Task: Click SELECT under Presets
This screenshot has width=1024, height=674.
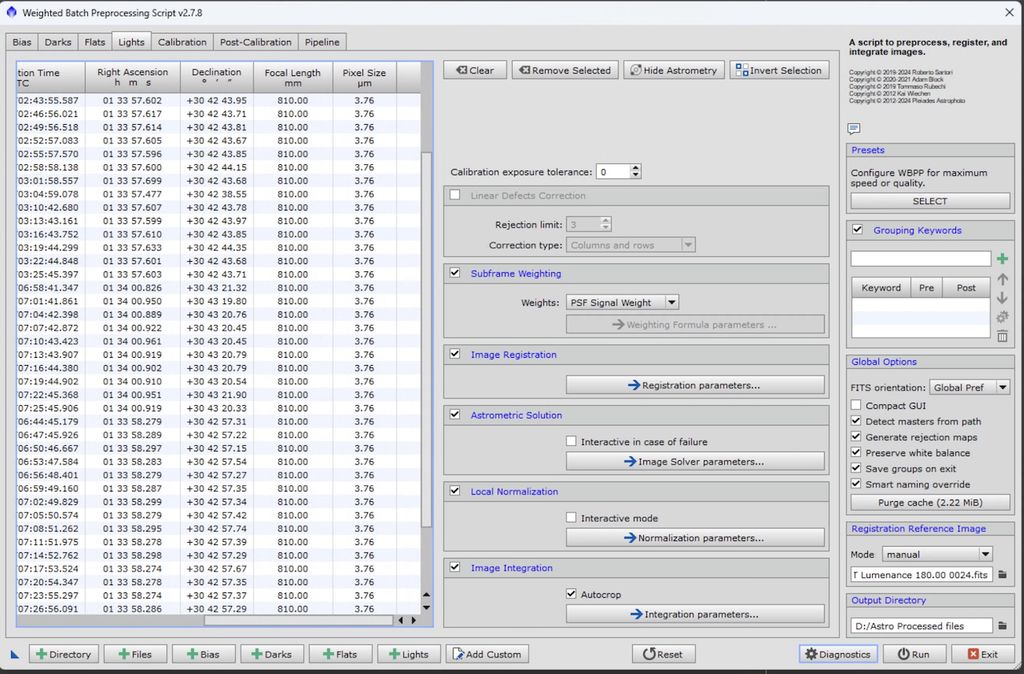Action: [930, 201]
